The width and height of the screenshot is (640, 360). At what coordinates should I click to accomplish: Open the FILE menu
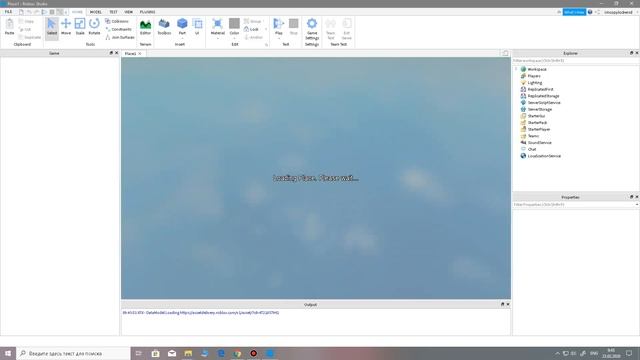point(8,12)
